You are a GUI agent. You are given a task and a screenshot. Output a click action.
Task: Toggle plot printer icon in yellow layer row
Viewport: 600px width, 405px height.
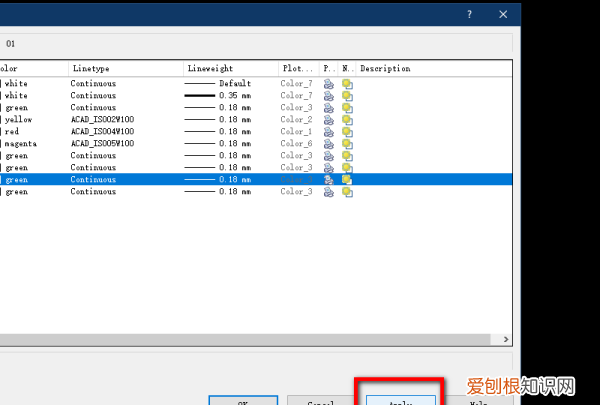point(328,120)
